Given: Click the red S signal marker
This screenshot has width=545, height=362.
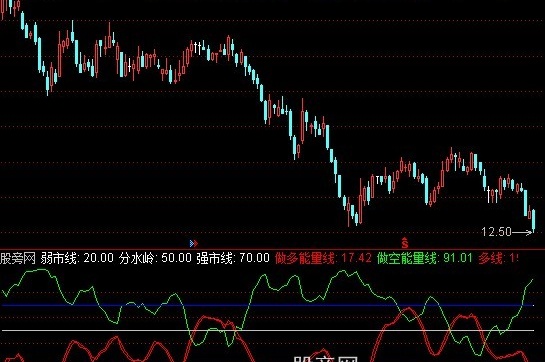Looking at the screenshot, I should (404, 242).
